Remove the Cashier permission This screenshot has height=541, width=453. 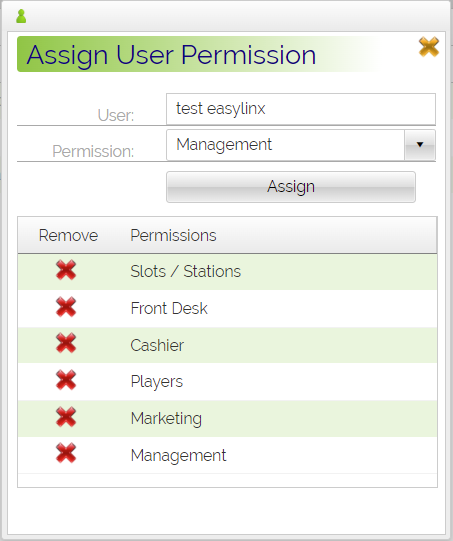66,343
